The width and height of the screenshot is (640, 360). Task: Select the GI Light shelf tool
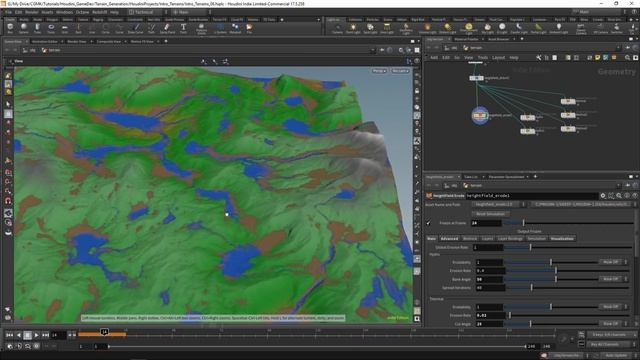502,28
